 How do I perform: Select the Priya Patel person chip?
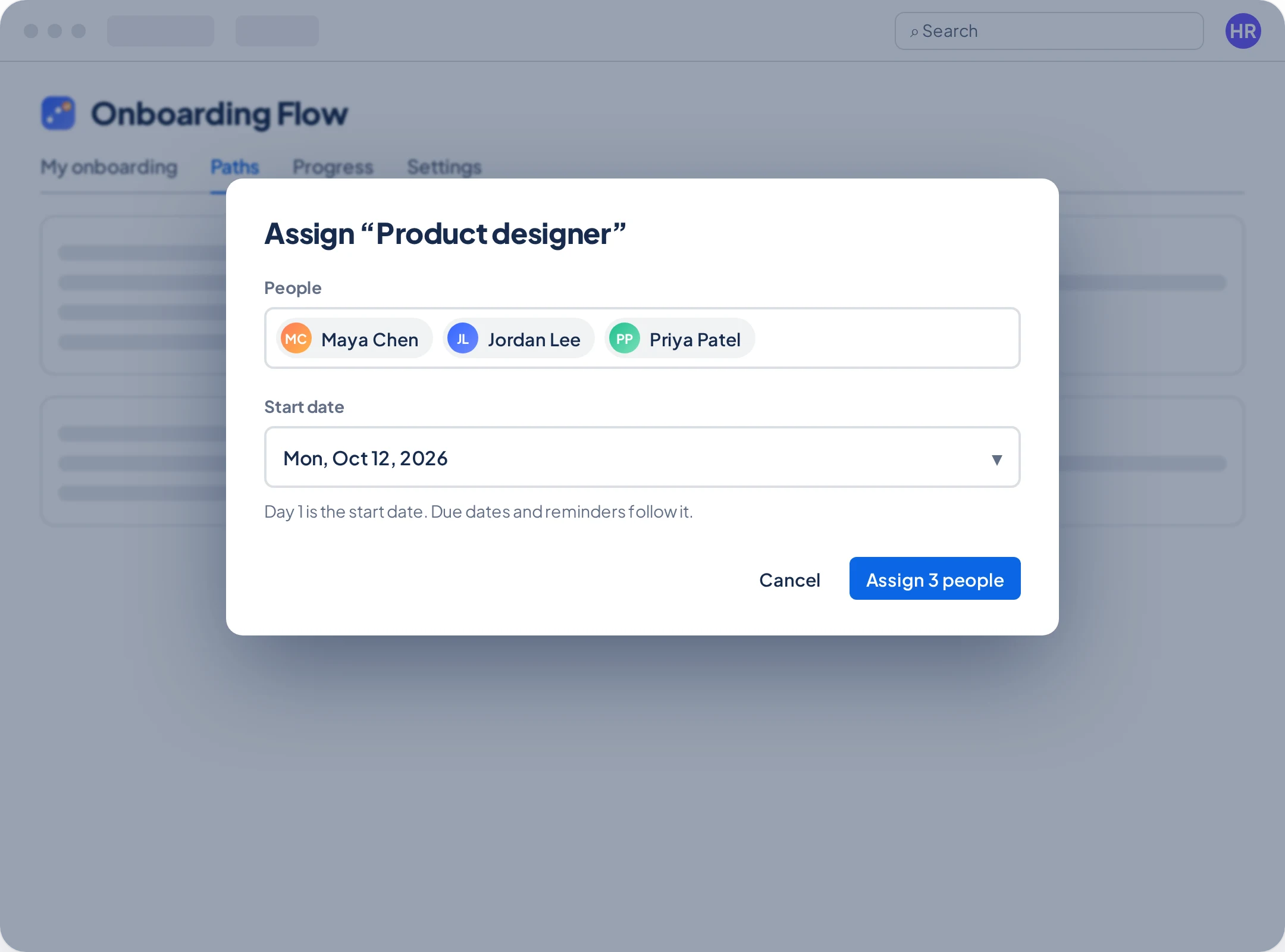point(679,339)
